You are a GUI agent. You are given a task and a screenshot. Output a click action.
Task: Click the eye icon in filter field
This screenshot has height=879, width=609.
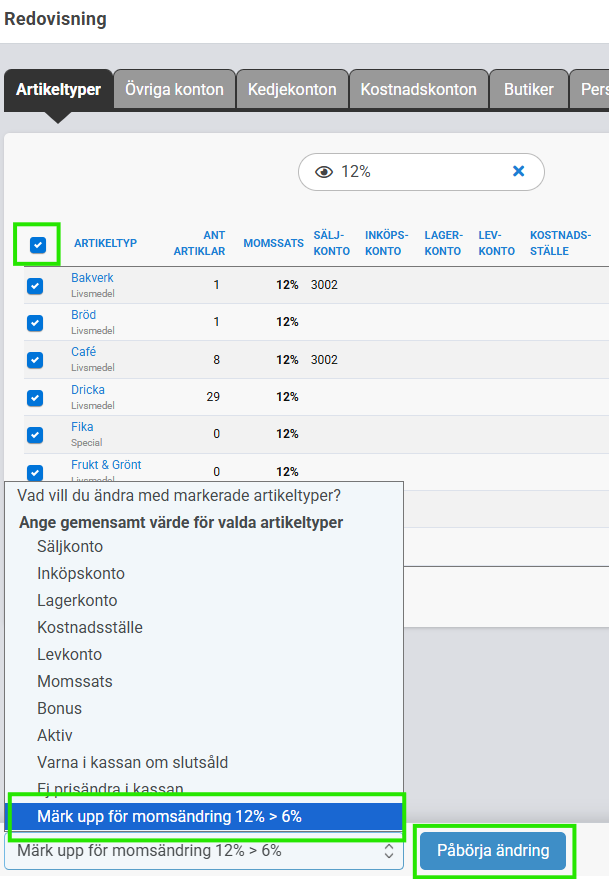click(323, 172)
